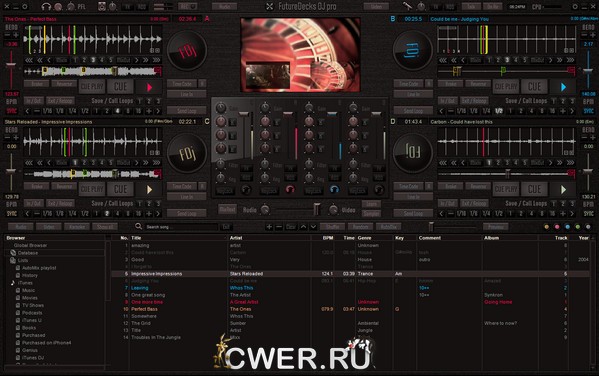
Task: Move selected song up with up arrow
Action: [x=303, y=227]
